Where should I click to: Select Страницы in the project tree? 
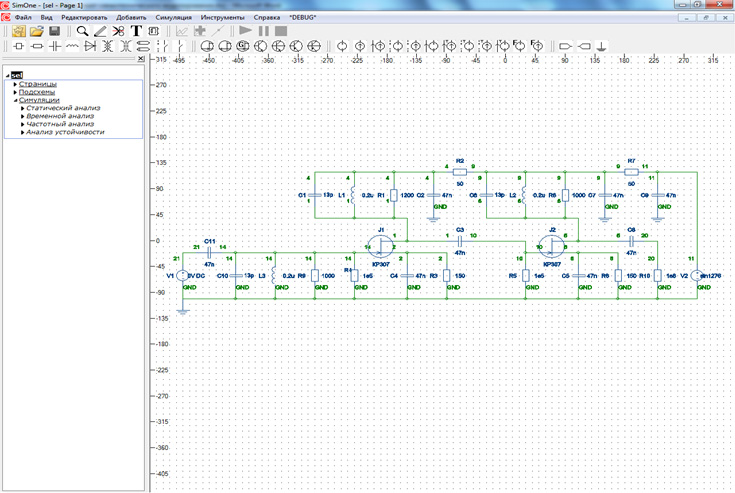tap(38, 84)
